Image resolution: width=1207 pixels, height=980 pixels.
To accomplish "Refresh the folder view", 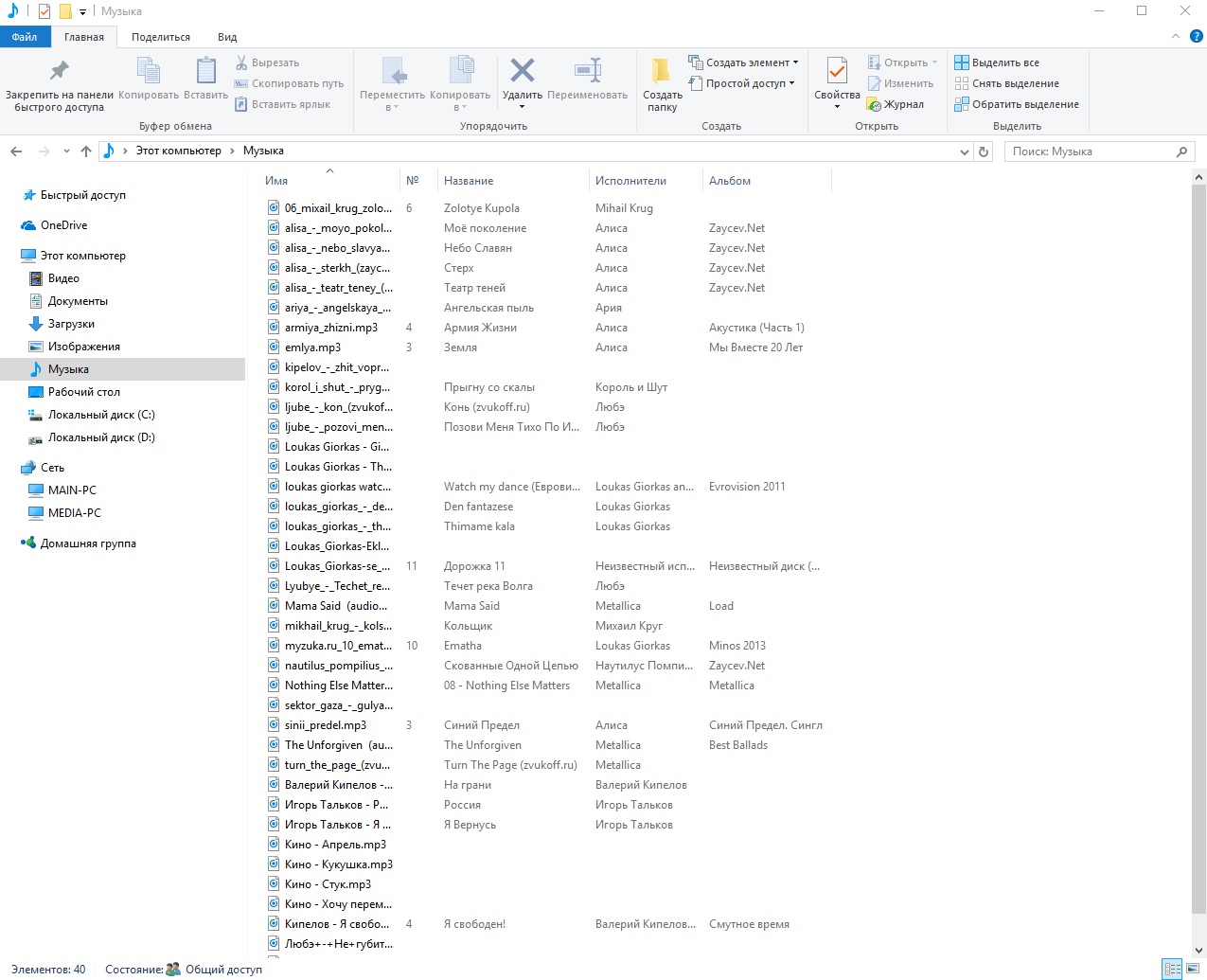I will pos(984,151).
